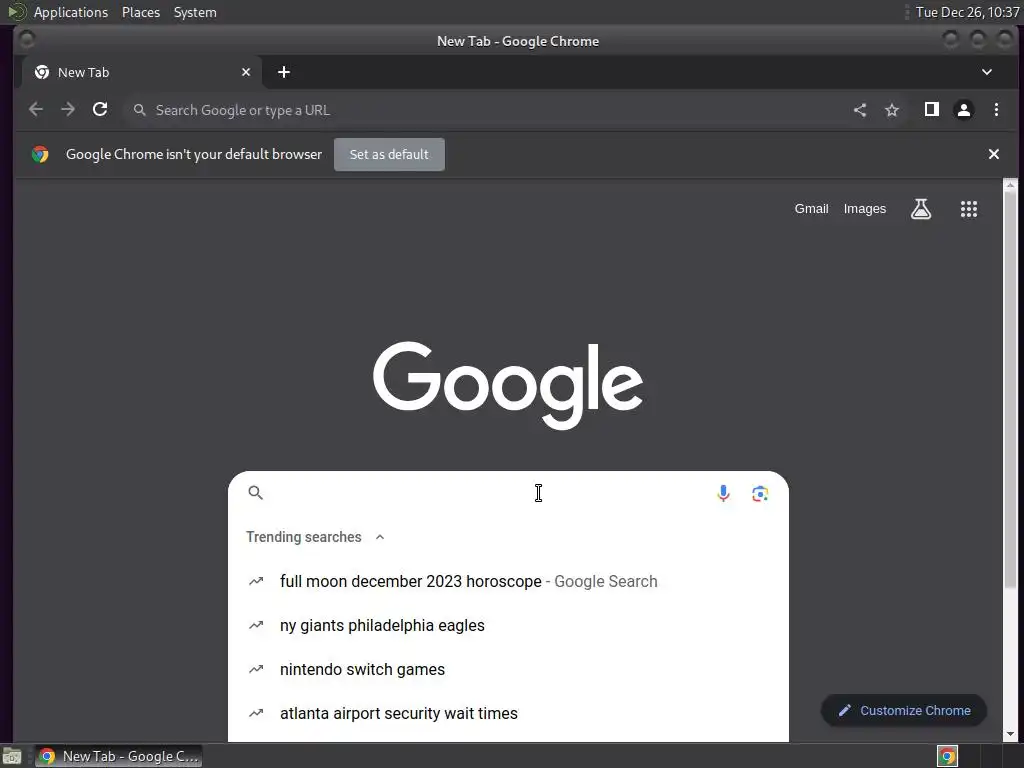Select the New Tab tab
Screen dimensions: 1024x768
pos(142,72)
